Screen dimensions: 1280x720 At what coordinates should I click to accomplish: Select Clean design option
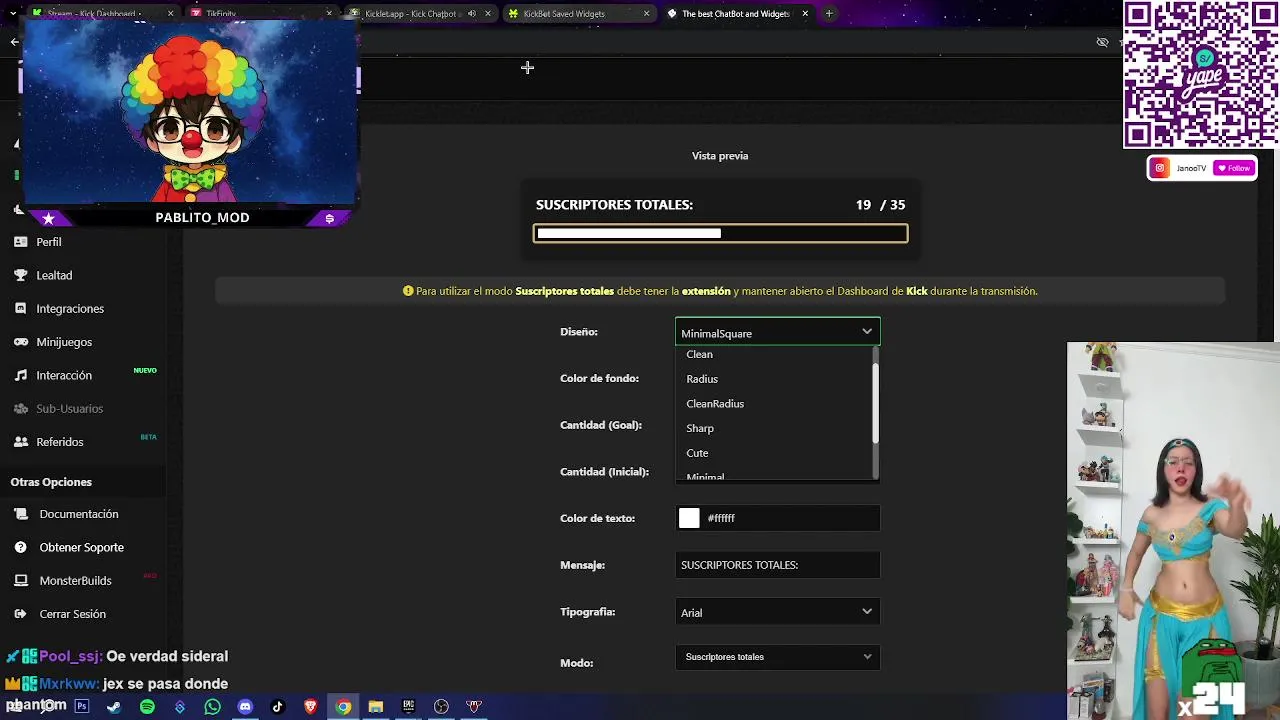click(699, 354)
